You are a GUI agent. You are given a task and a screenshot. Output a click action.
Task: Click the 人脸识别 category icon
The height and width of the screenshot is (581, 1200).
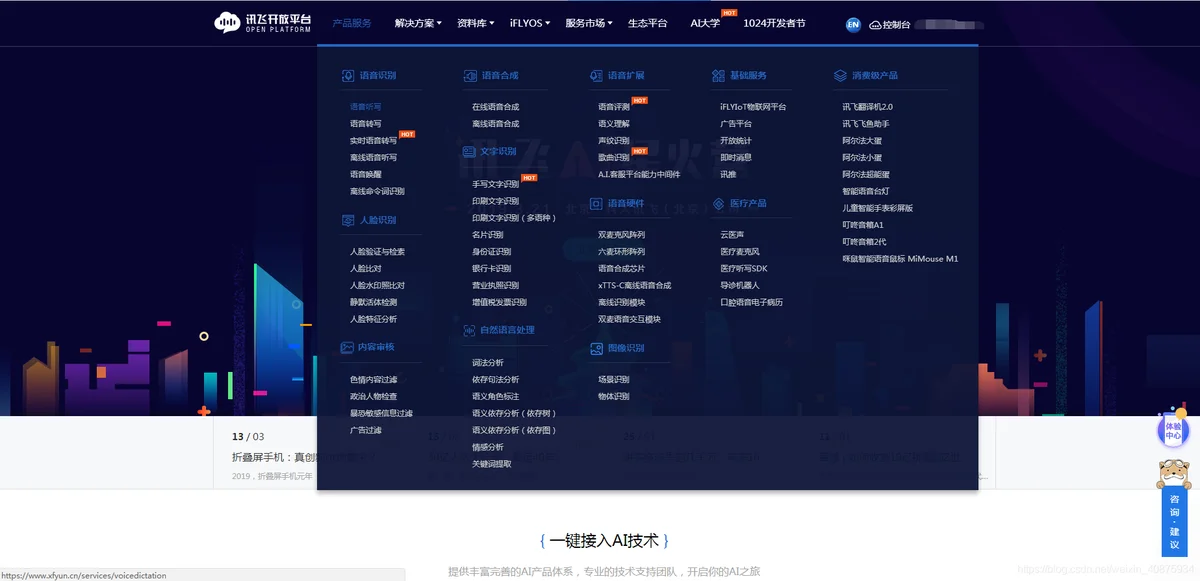click(348, 220)
